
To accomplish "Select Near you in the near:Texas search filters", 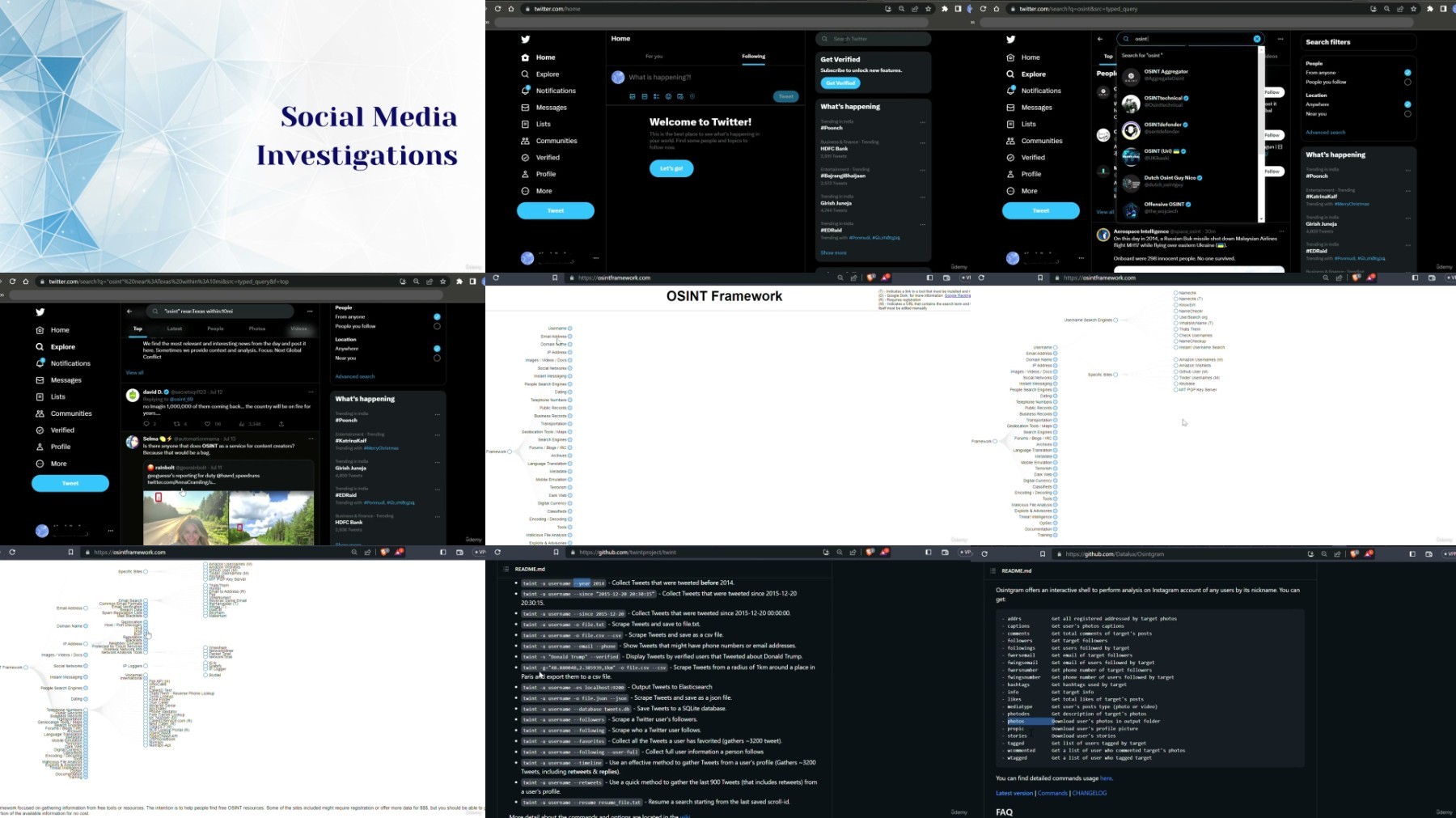I will point(437,358).
